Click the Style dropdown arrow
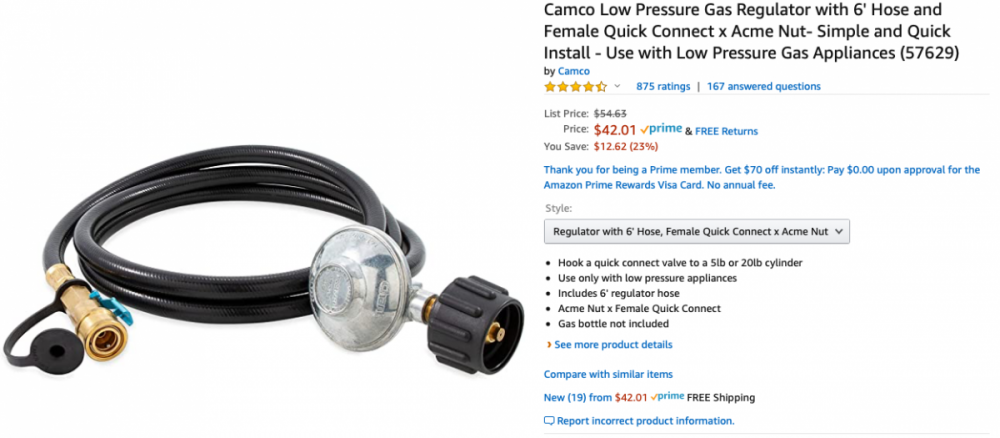This screenshot has width=1000, height=438. [838, 231]
